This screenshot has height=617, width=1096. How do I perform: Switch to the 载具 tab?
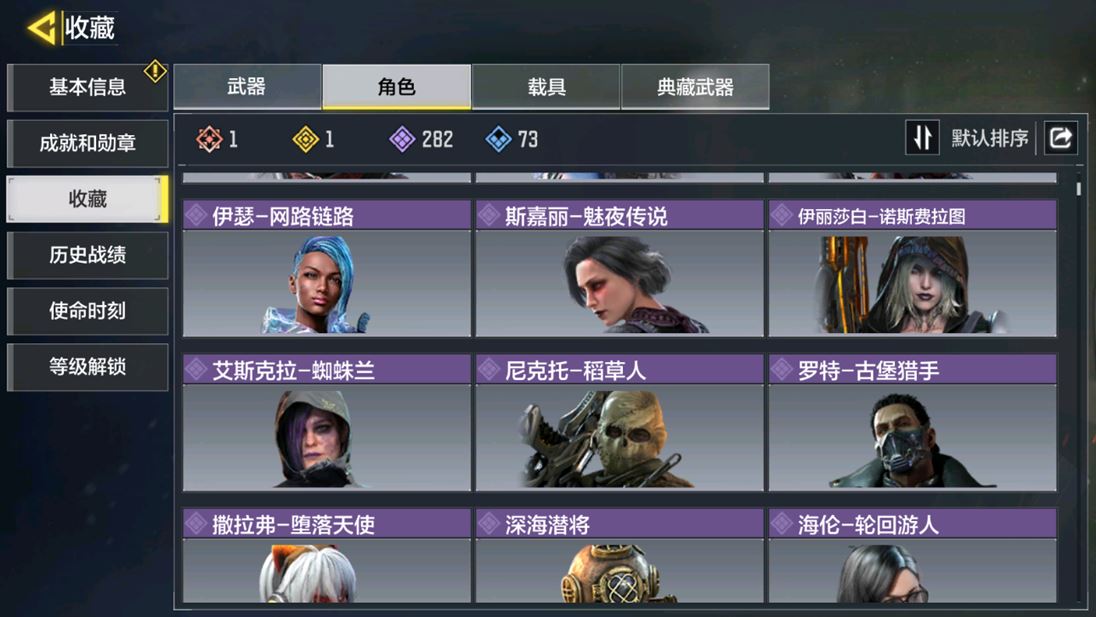tap(546, 87)
